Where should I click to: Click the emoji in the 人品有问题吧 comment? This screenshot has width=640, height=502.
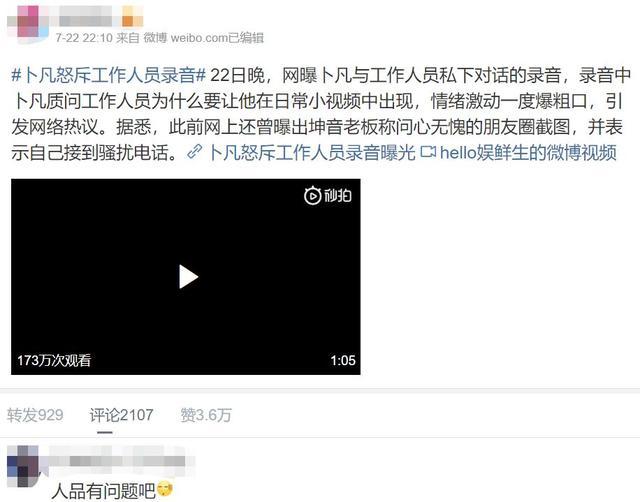pyautogui.click(x=165, y=489)
